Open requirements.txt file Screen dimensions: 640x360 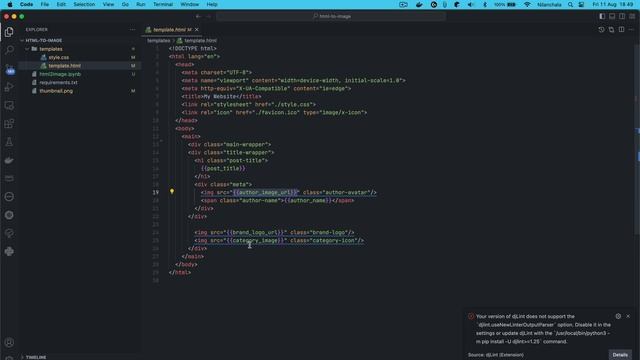pyautogui.click(x=58, y=82)
